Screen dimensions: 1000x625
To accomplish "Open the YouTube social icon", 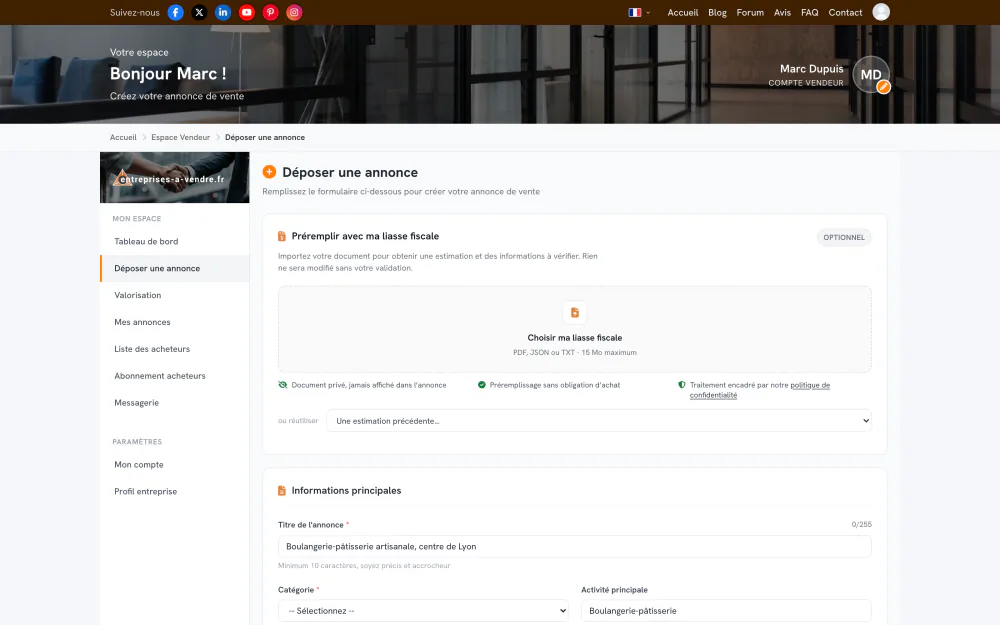I will tap(247, 12).
